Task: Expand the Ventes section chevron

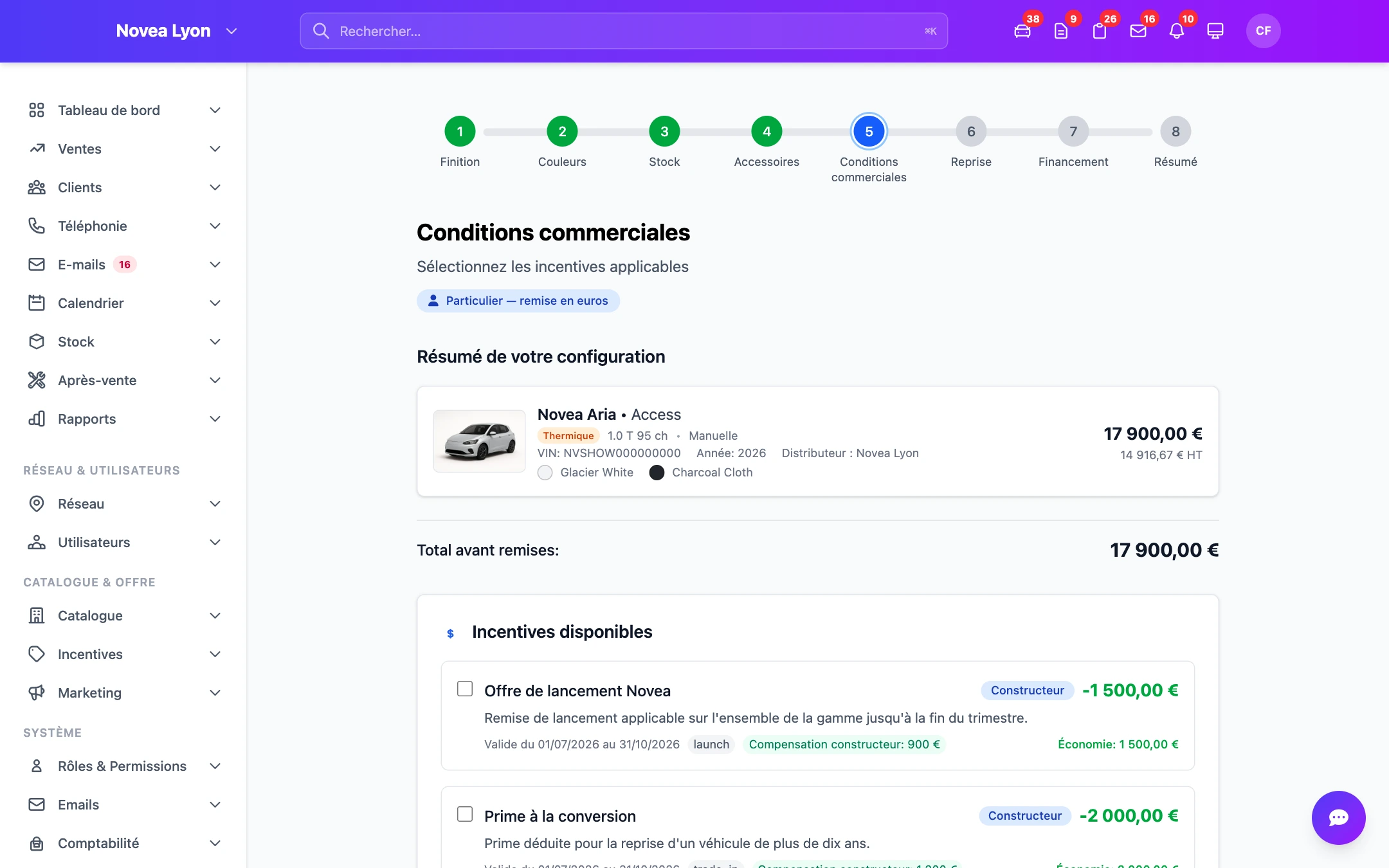Action: 215,149
